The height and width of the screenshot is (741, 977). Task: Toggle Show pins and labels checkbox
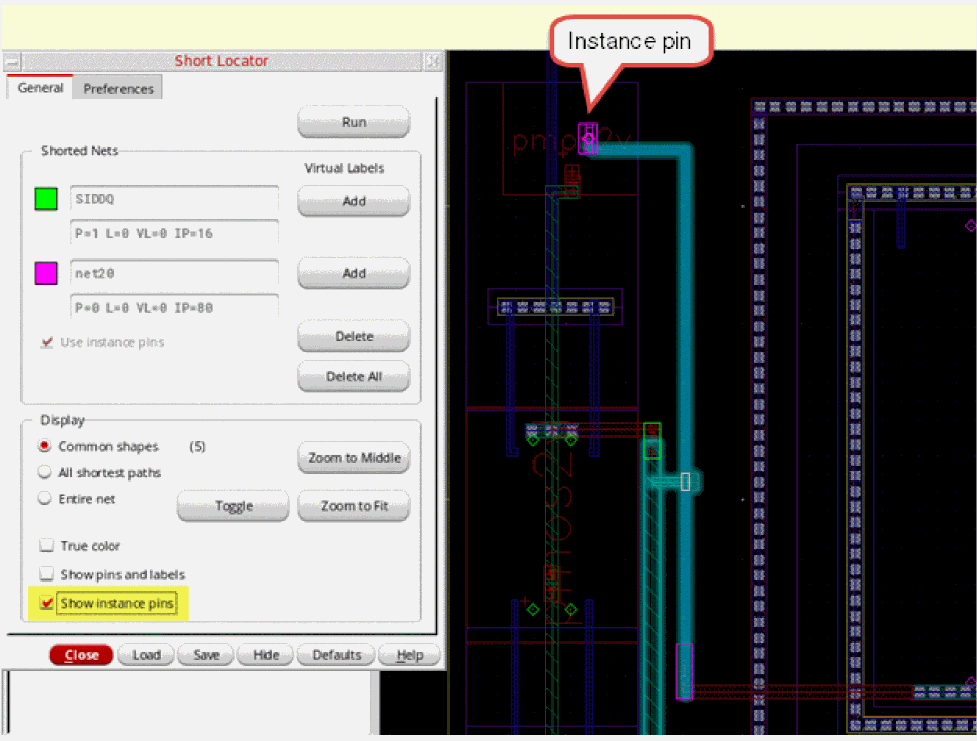pos(46,574)
